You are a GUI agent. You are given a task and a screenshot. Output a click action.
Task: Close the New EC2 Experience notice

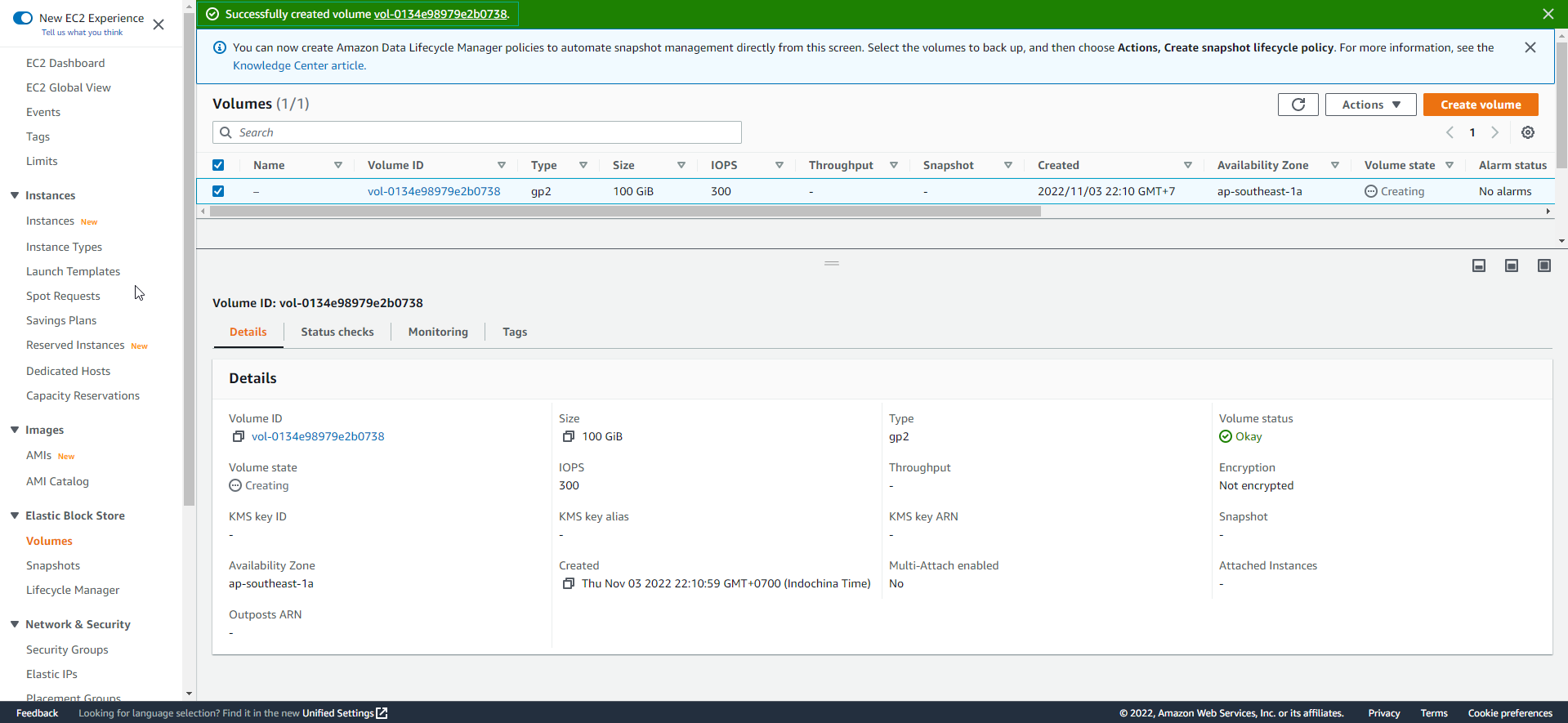tap(159, 25)
